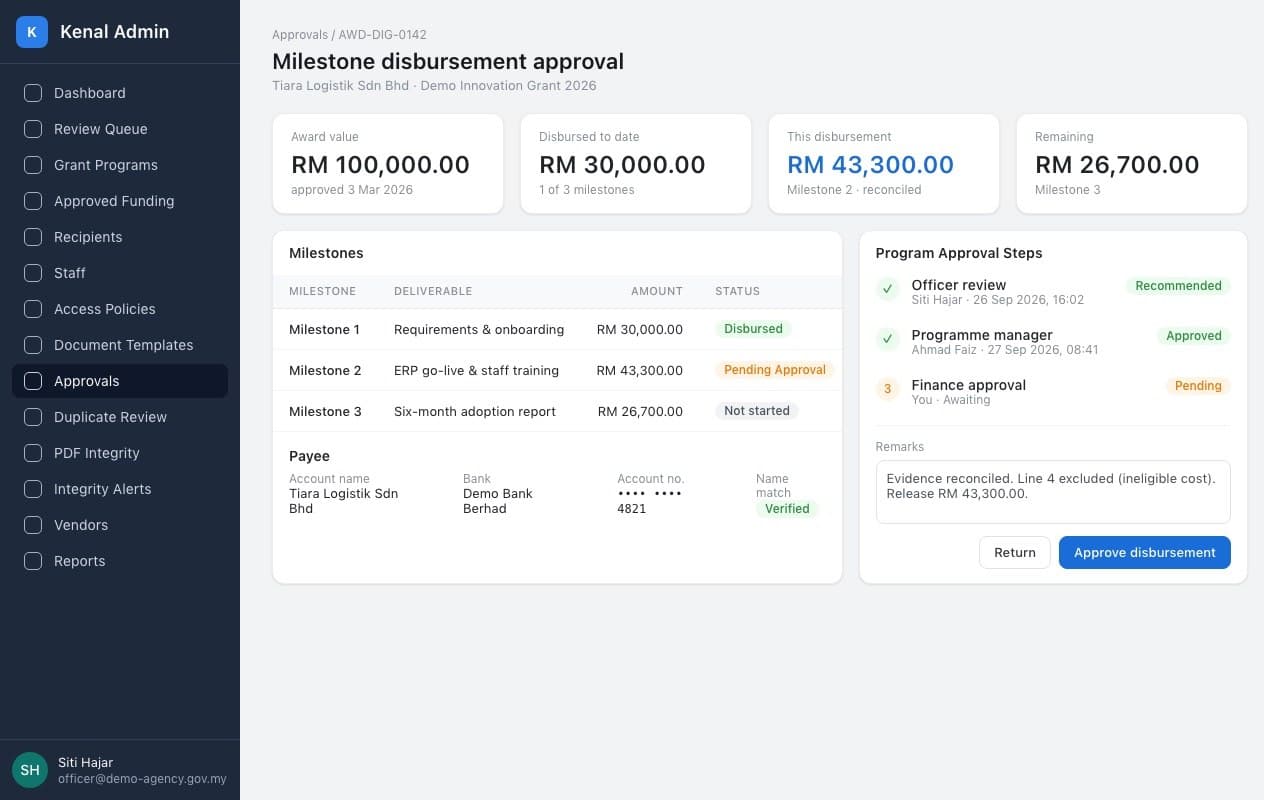Image resolution: width=1264 pixels, height=800 pixels.
Task: Select the Milestone 3 row name
Action: pos(326,411)
